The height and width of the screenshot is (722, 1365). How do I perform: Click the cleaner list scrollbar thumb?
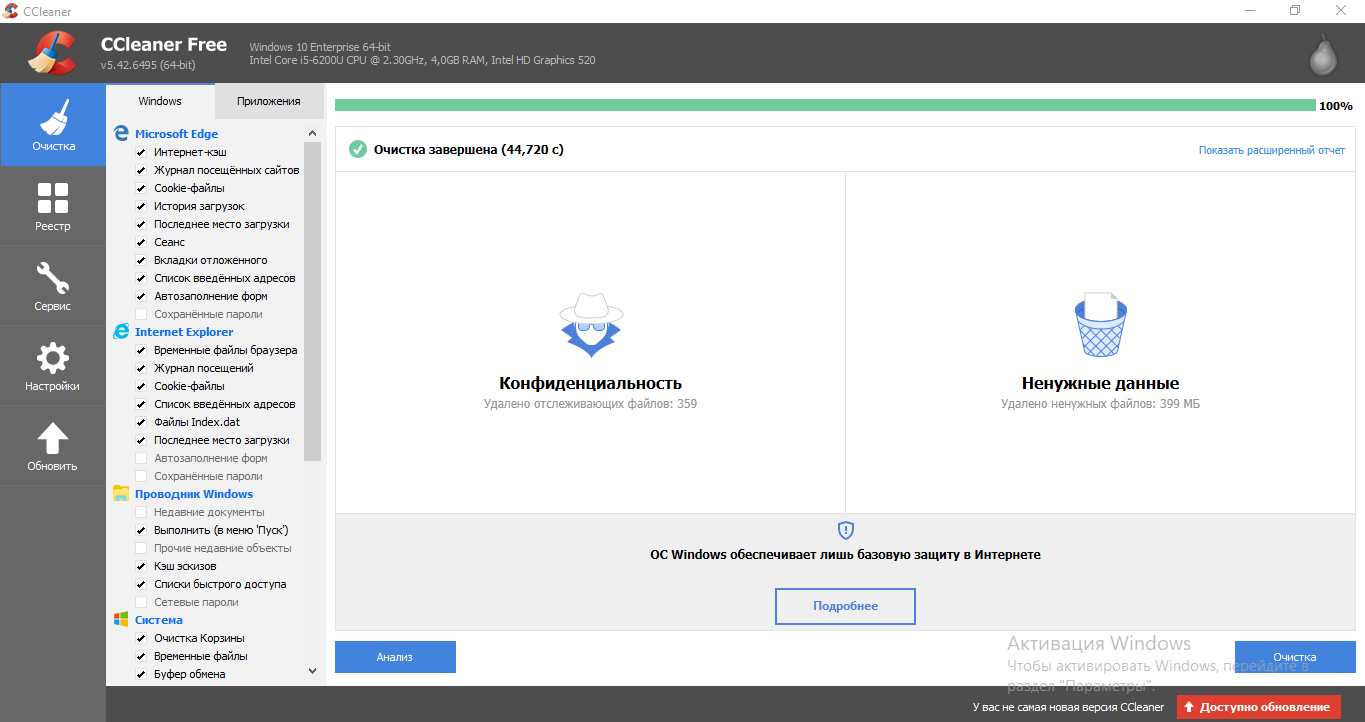coord(312,301)
